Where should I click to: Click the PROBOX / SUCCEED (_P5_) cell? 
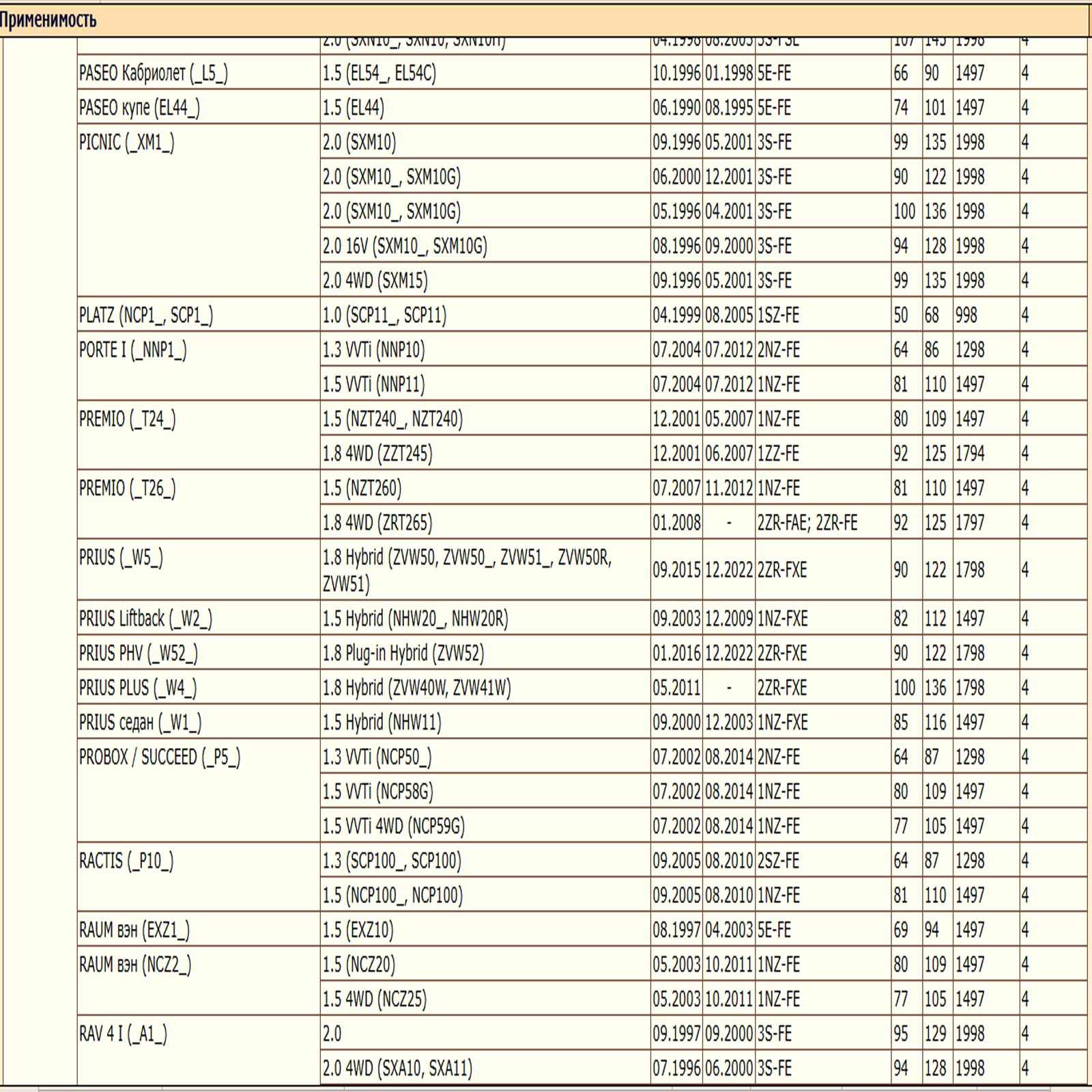(x=160, y=758)
